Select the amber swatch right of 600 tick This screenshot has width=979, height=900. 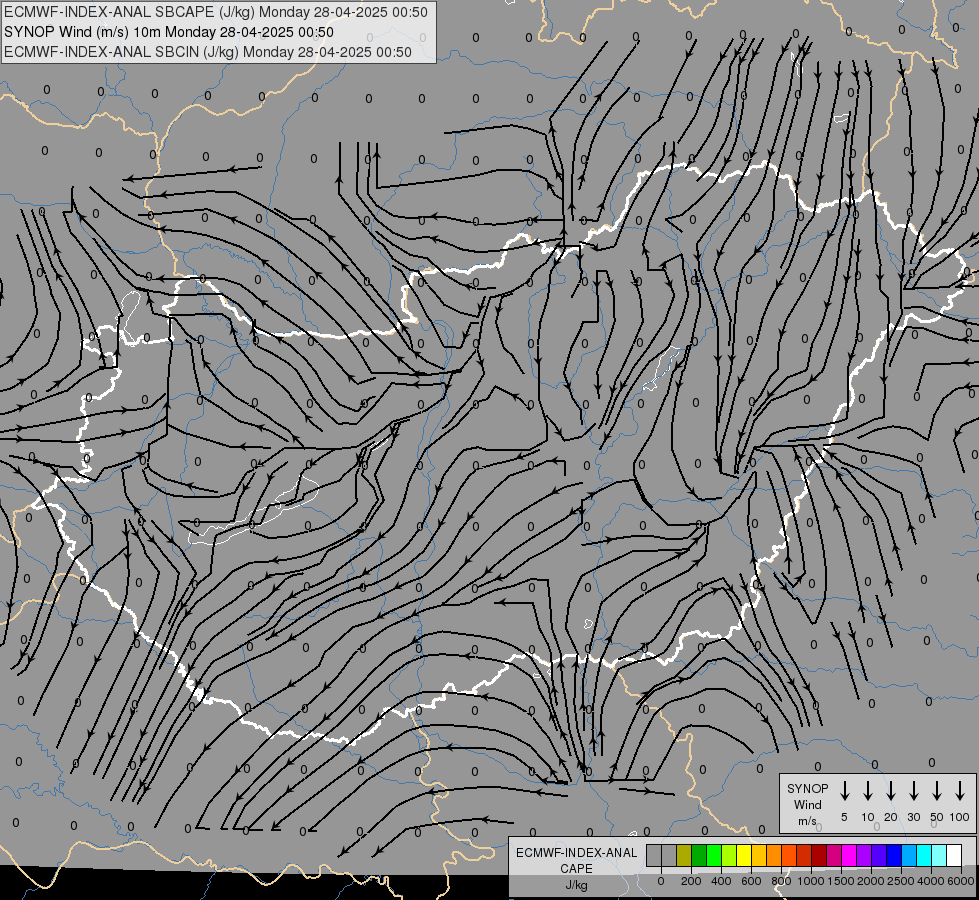(759, 855)
